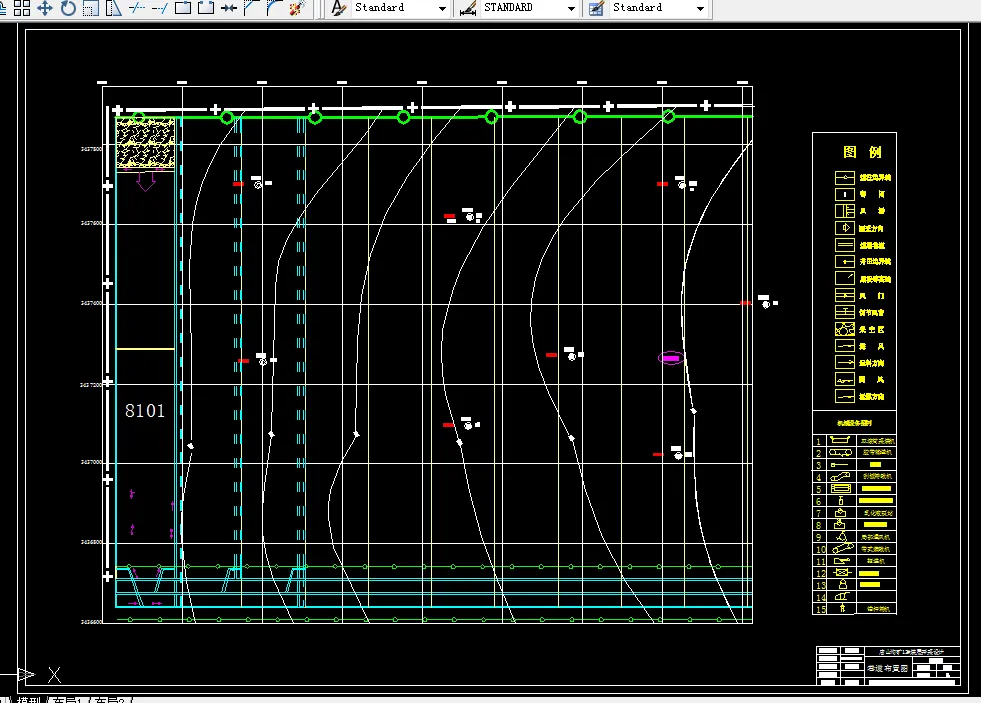
Task: Click the first green circle on the top green line
Action: pos(227,118)
